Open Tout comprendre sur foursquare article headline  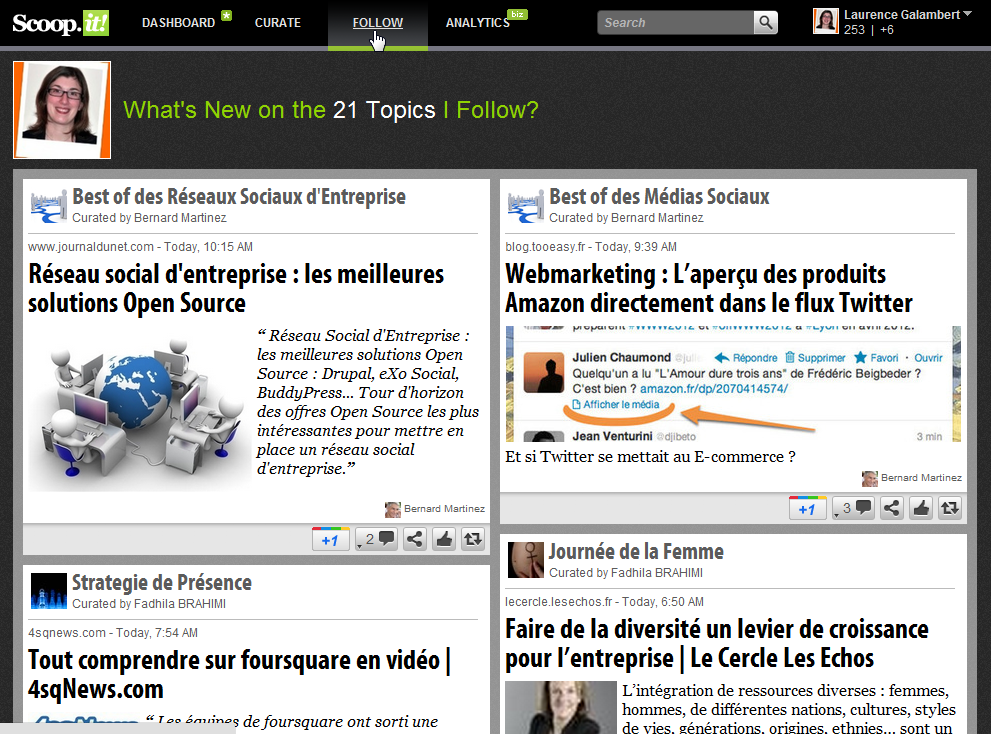coord(239,674)
